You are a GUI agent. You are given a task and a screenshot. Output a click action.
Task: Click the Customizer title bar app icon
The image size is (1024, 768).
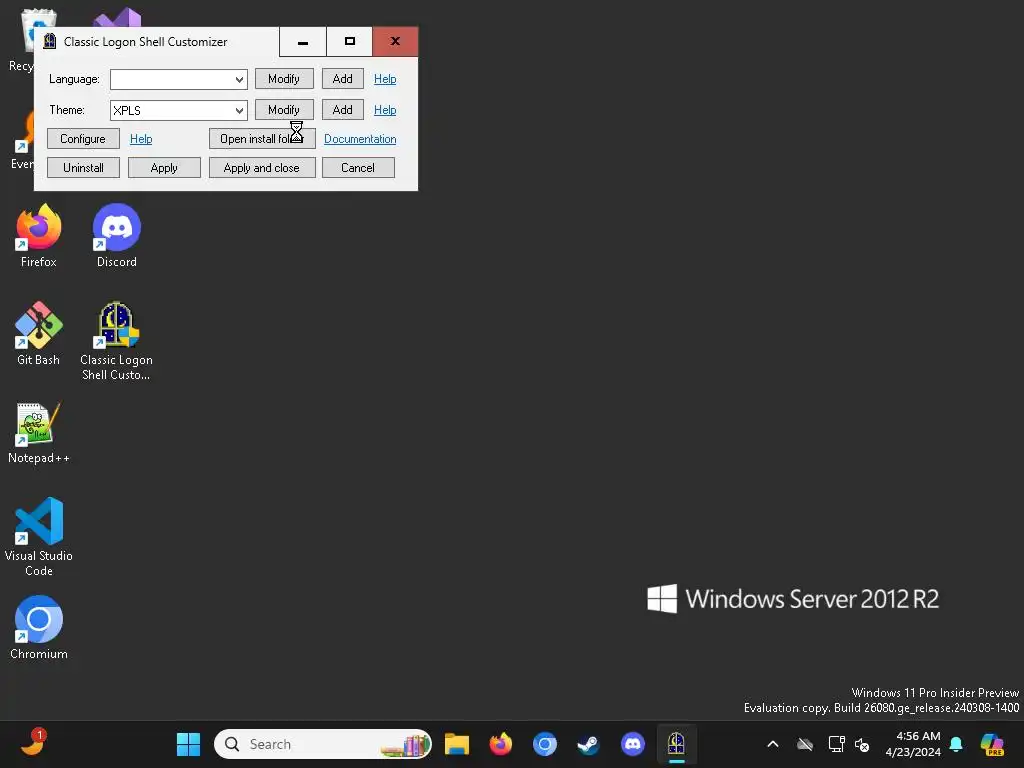[x=50, y=42]
